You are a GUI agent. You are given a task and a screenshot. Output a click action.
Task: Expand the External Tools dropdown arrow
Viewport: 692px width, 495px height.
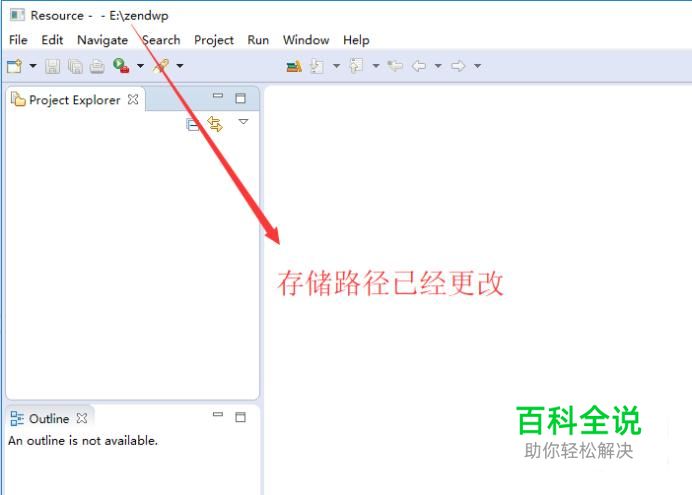[180, 66]
